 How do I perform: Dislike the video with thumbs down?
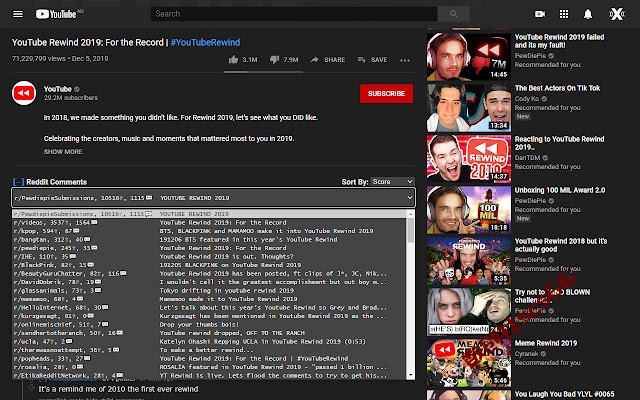point(274,60)
